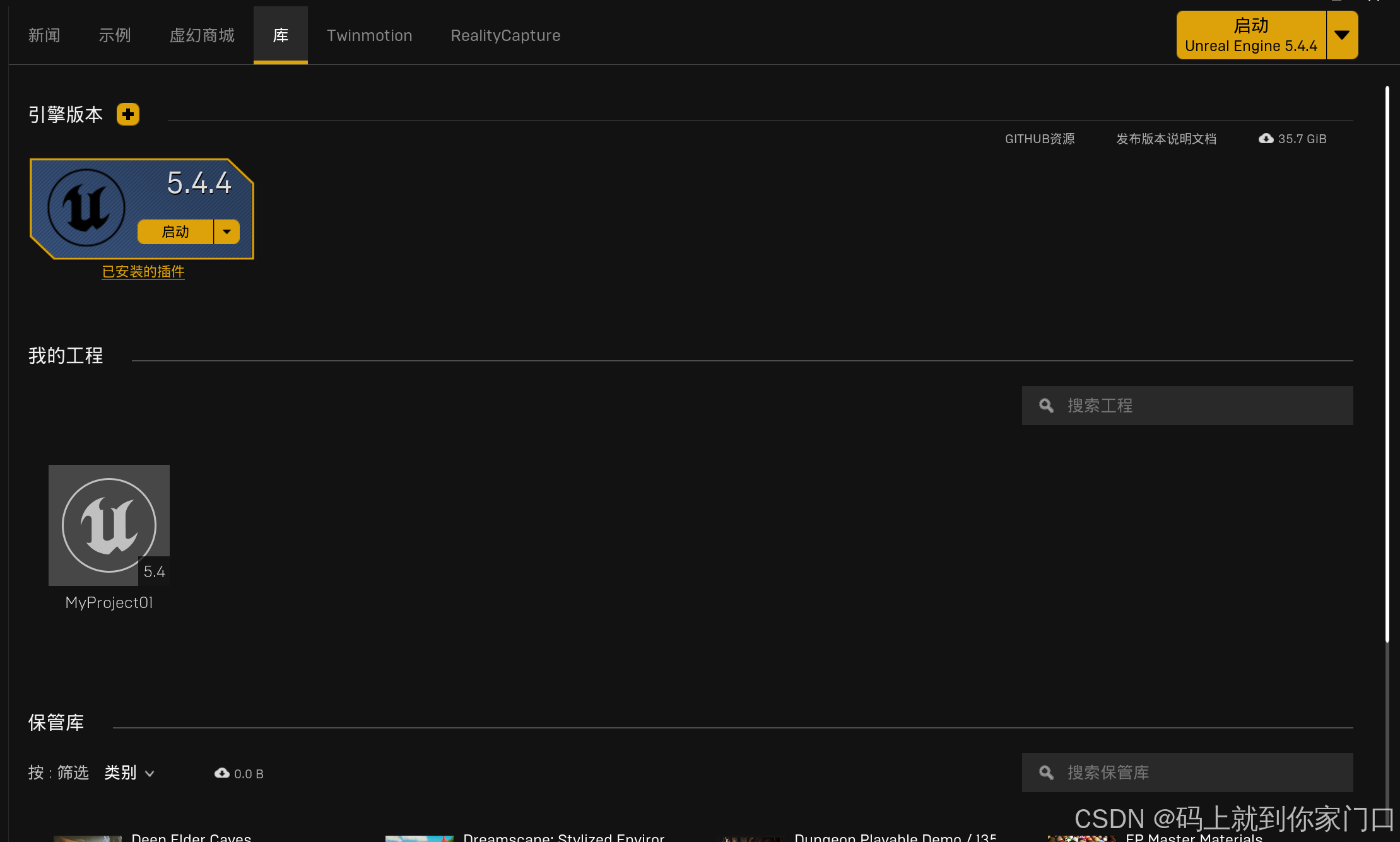Focus the 搜索保管库 search field
The height and width of the screenshot is (842, 1400).
pos(1199,773)
